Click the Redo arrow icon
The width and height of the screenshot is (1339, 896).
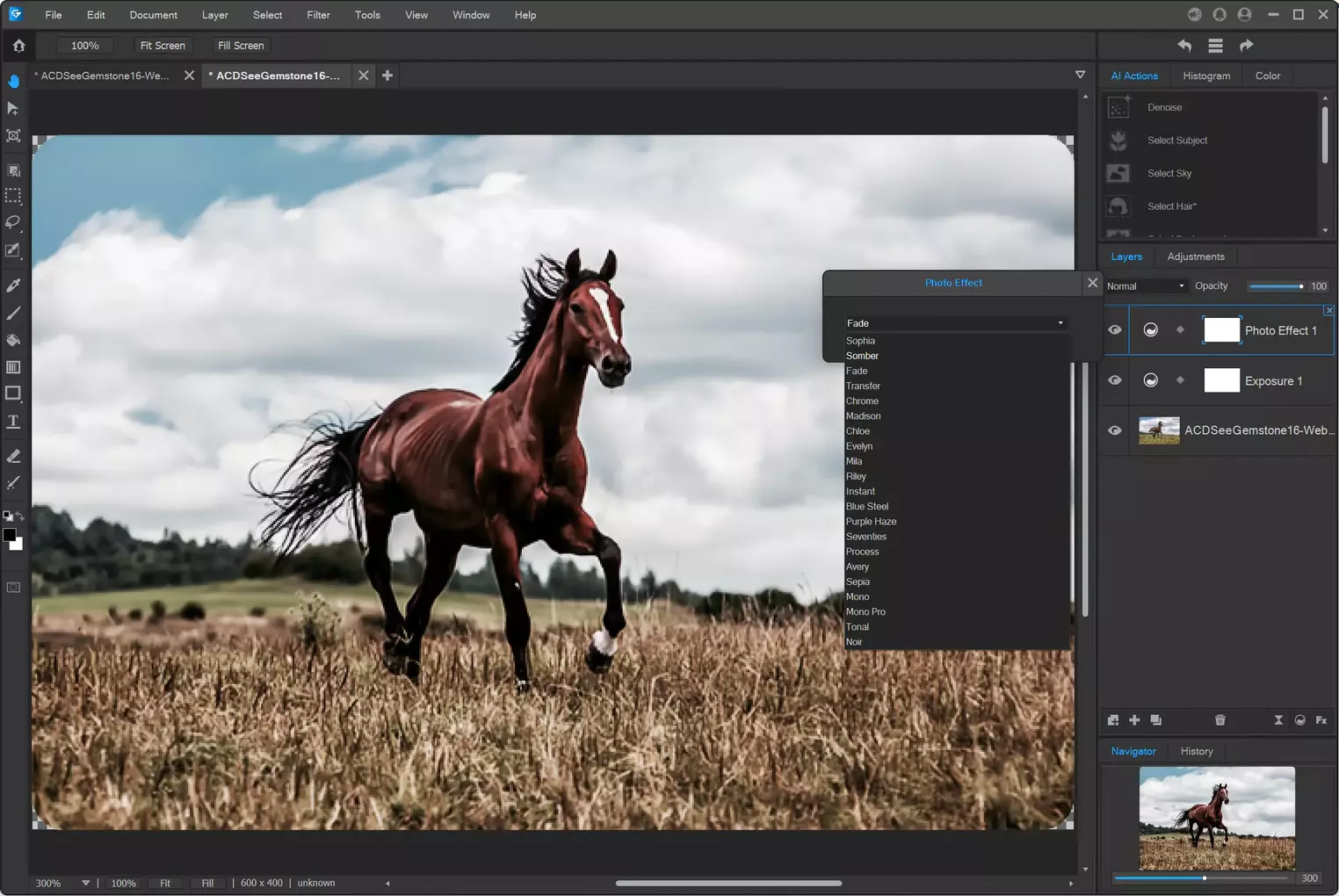pos(1246,46)
